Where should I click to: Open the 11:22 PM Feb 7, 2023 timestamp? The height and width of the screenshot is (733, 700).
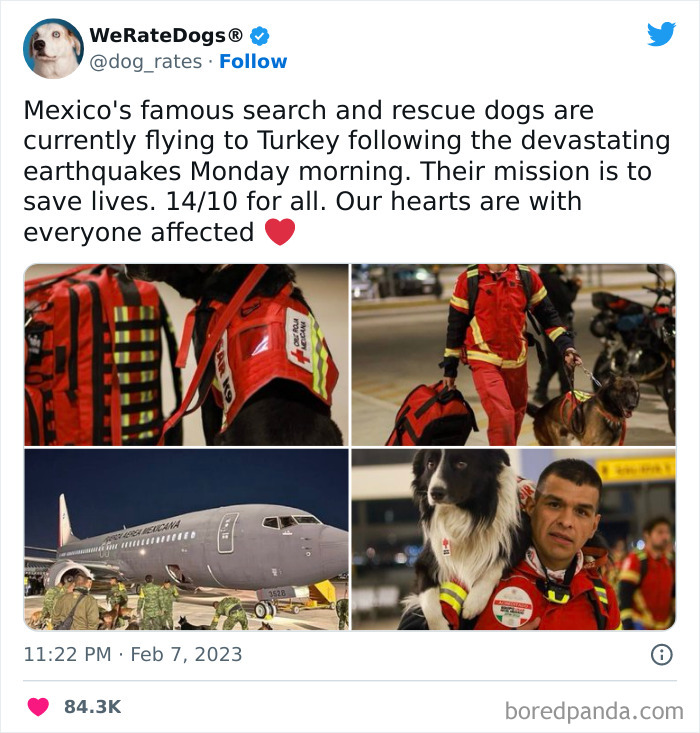[x=133, y=654]
